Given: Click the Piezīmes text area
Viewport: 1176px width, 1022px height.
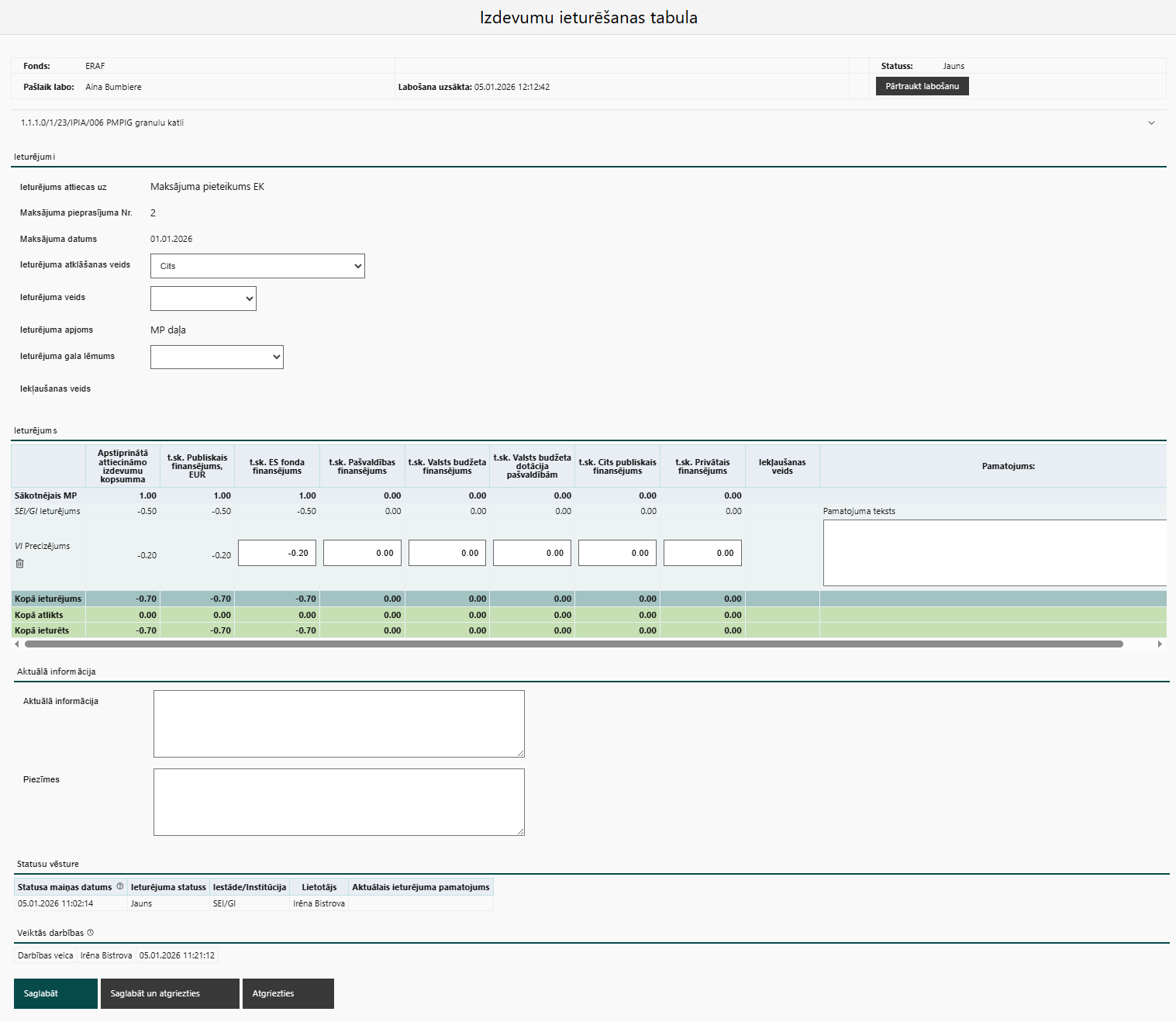Looking at the screenshot, I should coord(339,802).
